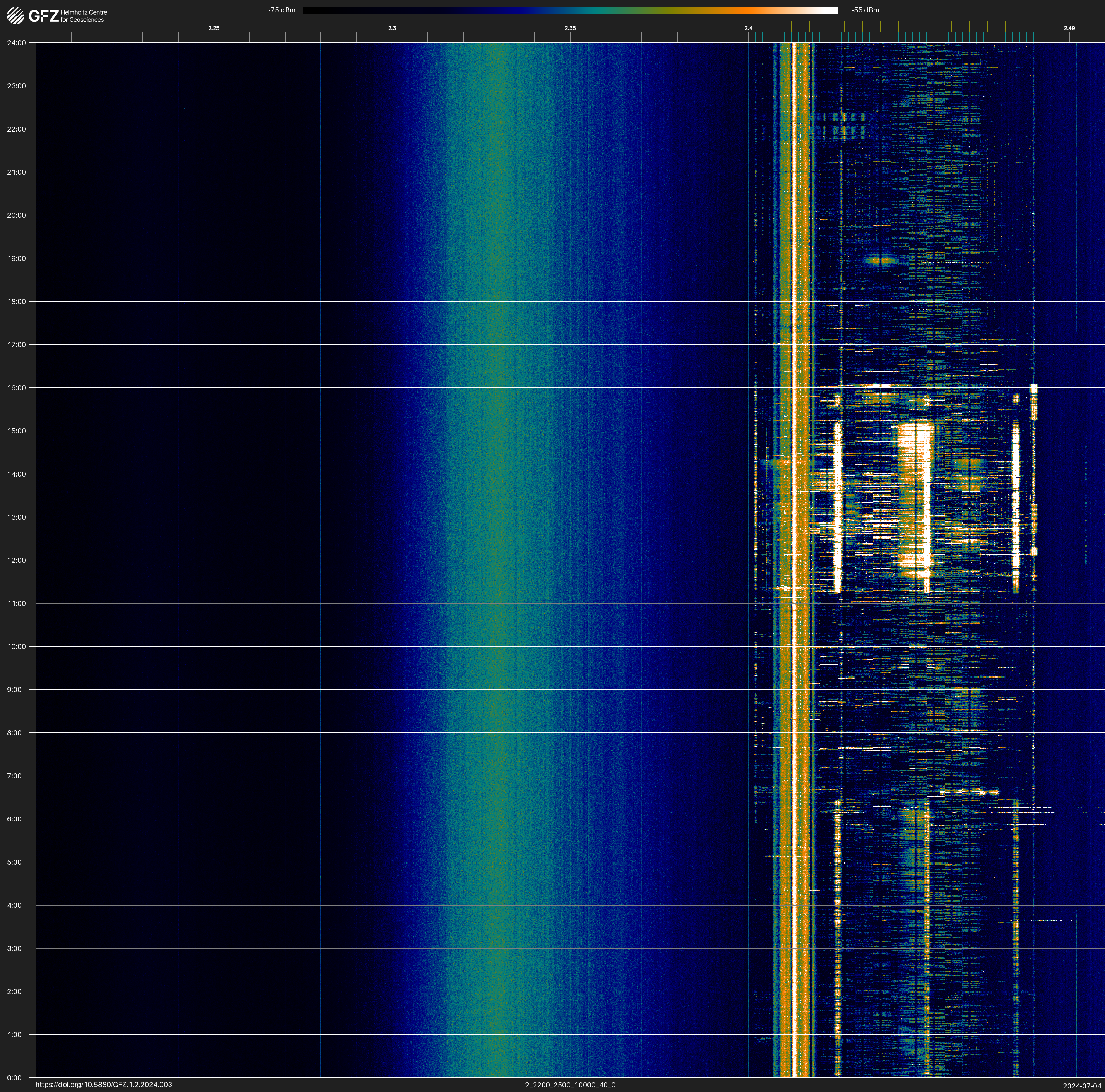1105x1092 pixels.
Task: Click the dark blue region of the color scale bar
Action: [x=515, y=10]
